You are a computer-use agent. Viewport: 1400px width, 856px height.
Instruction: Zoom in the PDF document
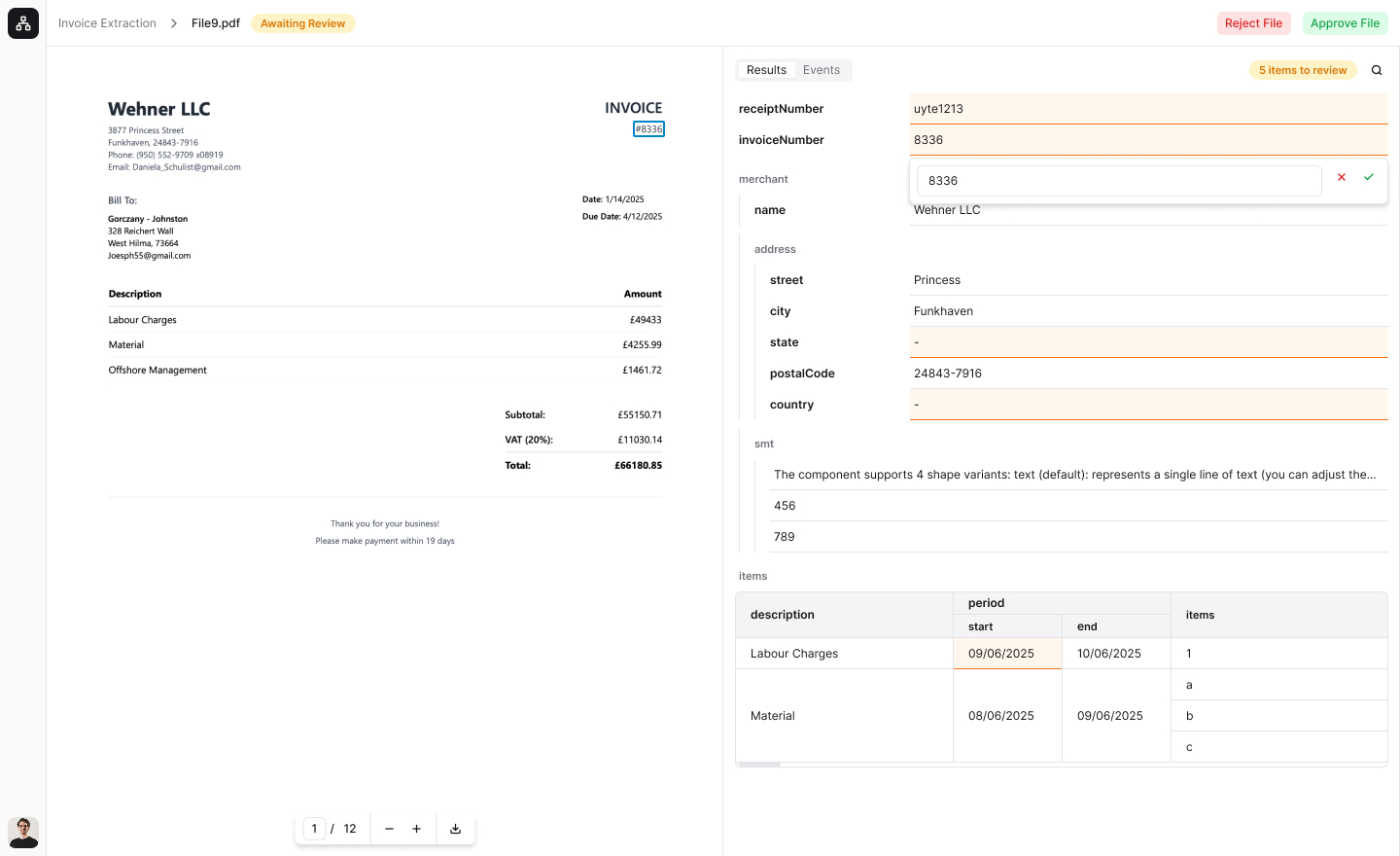pyautogui.click(x=416, y=829)
